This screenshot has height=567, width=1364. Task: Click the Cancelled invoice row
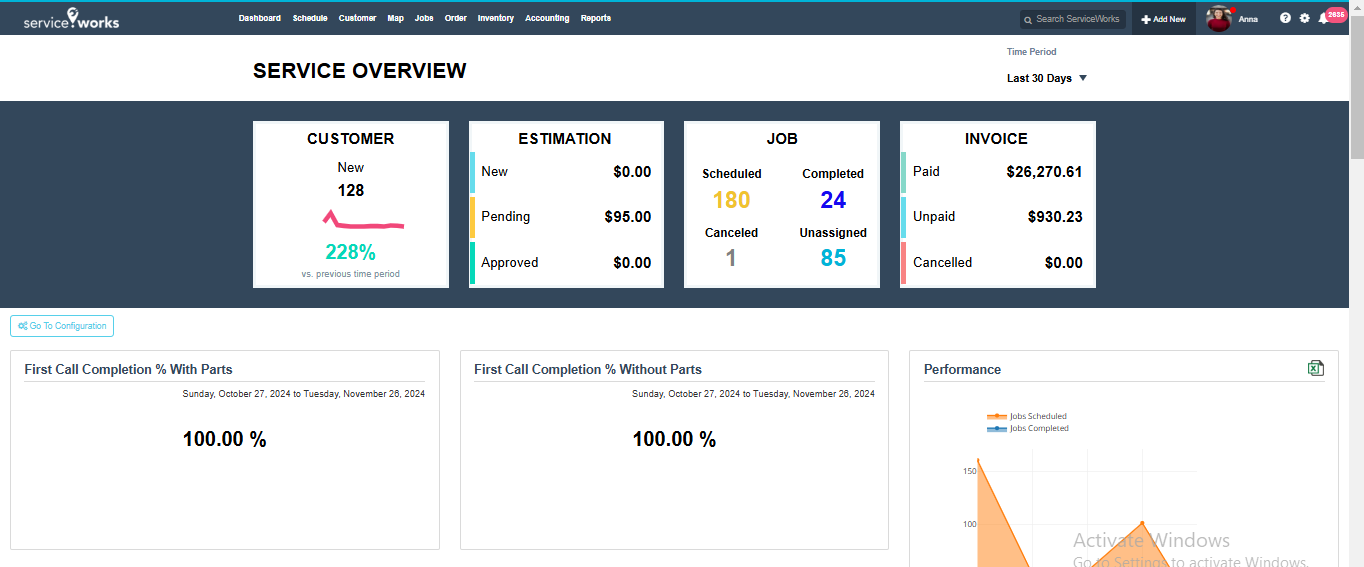[997, 263]
